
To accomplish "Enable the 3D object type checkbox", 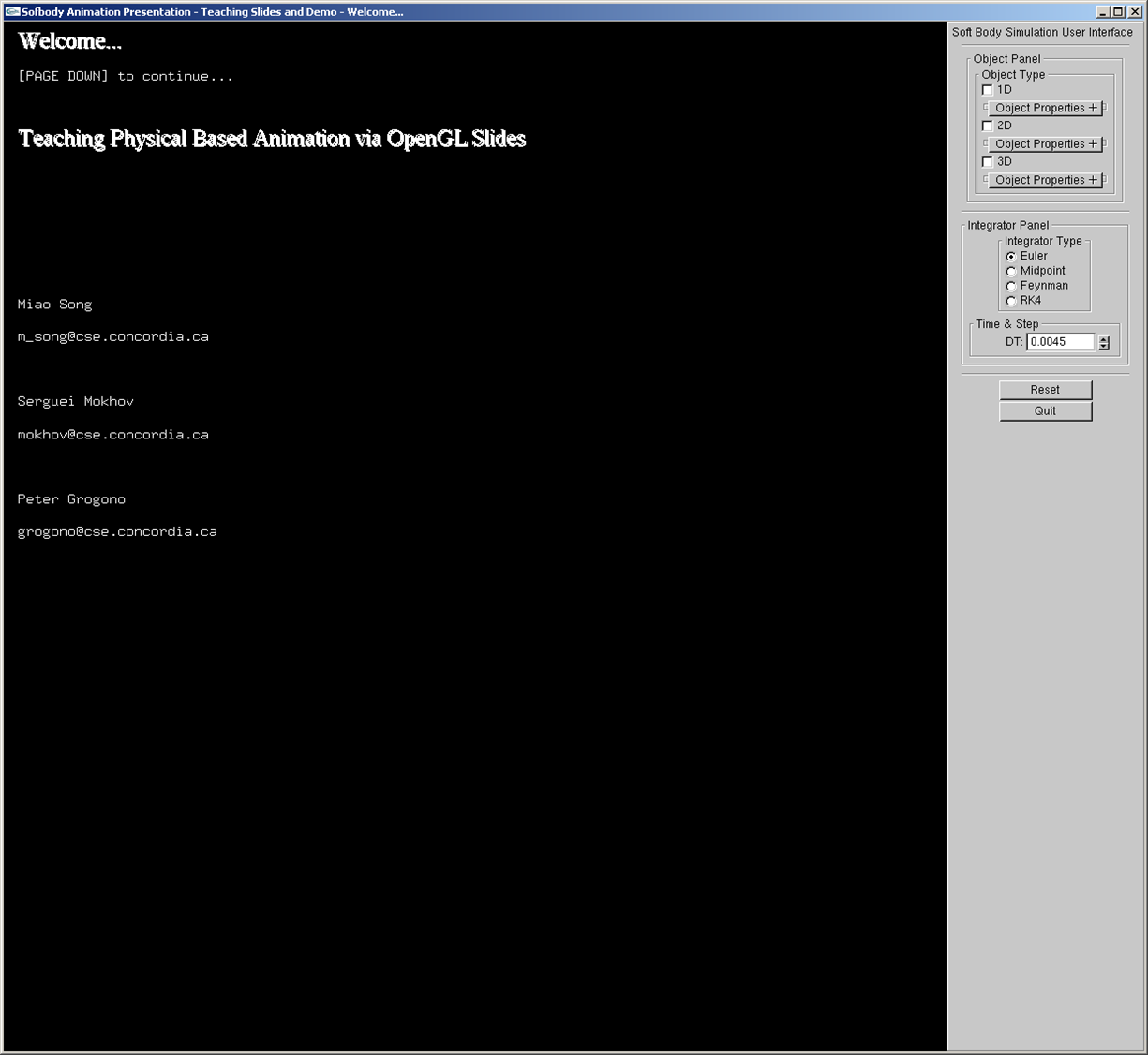I will [x=987, y=162].
